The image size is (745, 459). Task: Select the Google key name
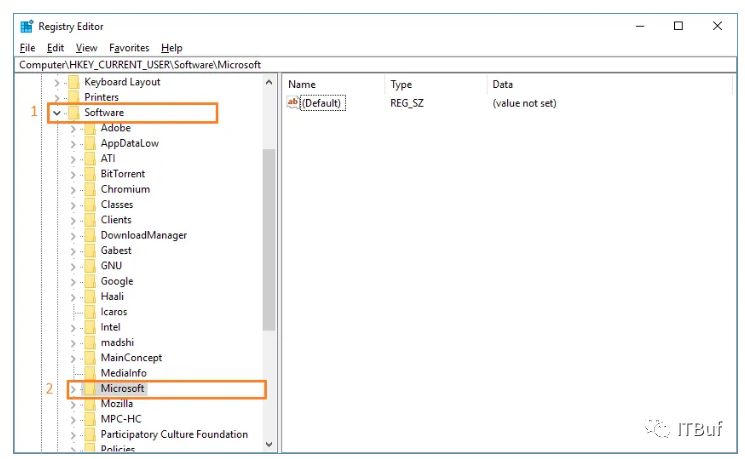click(117, 281)
